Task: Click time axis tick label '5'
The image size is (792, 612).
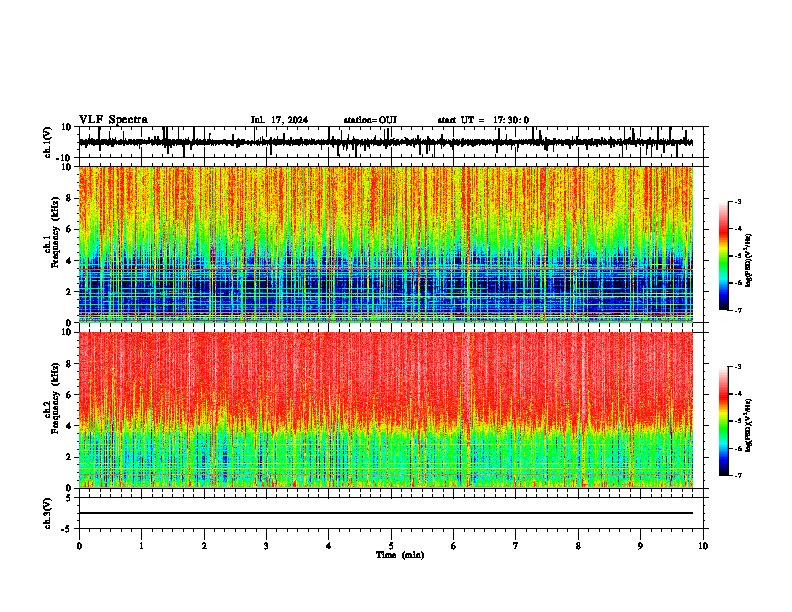Action: click(391, 546)
